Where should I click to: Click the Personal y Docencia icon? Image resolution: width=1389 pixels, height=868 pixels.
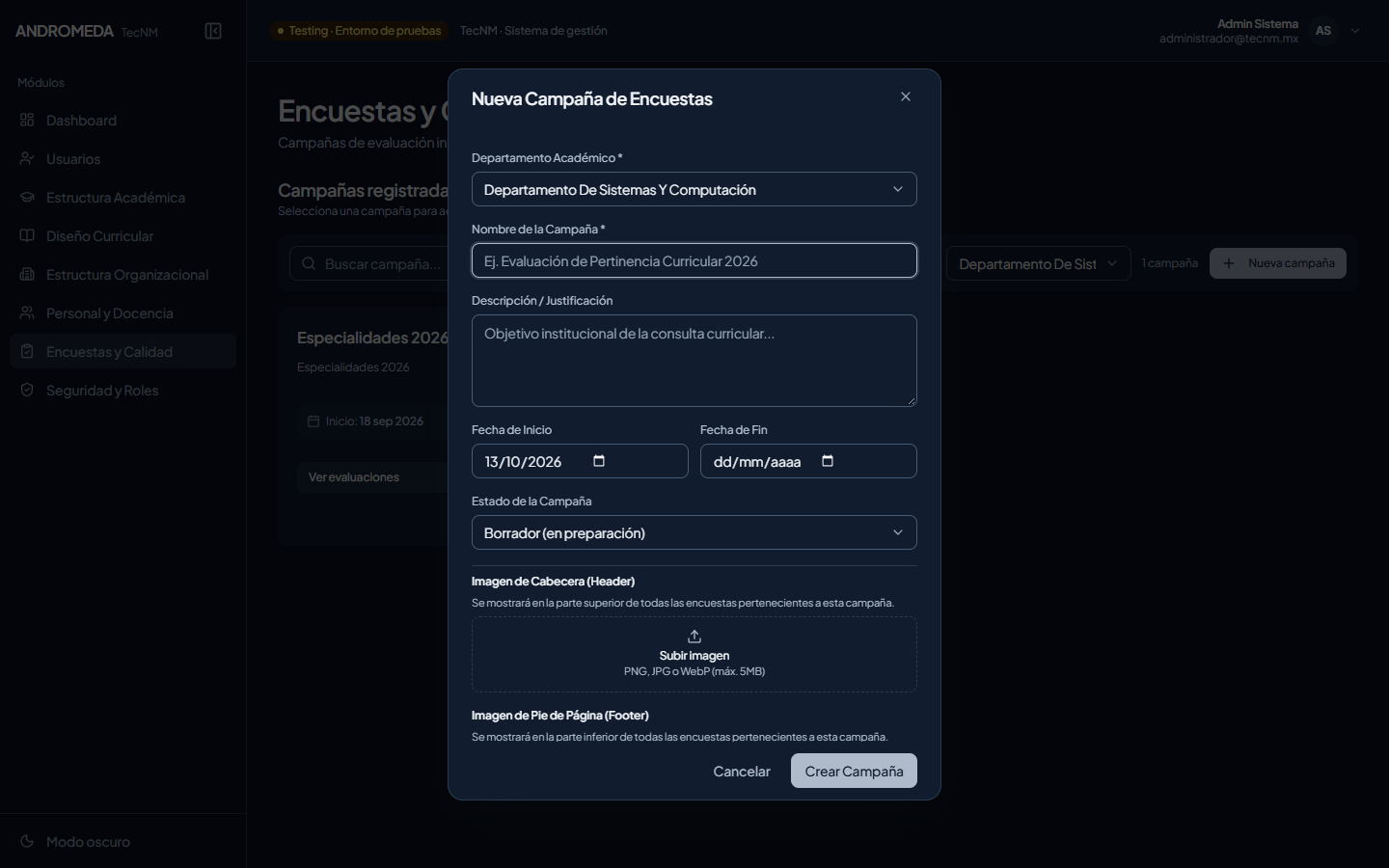pos(27,313)
